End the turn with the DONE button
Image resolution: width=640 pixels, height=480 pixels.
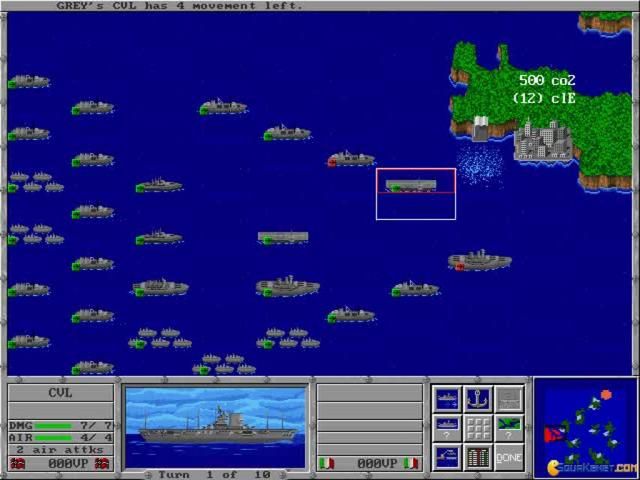pyautogui.click(x=509, y=458)
